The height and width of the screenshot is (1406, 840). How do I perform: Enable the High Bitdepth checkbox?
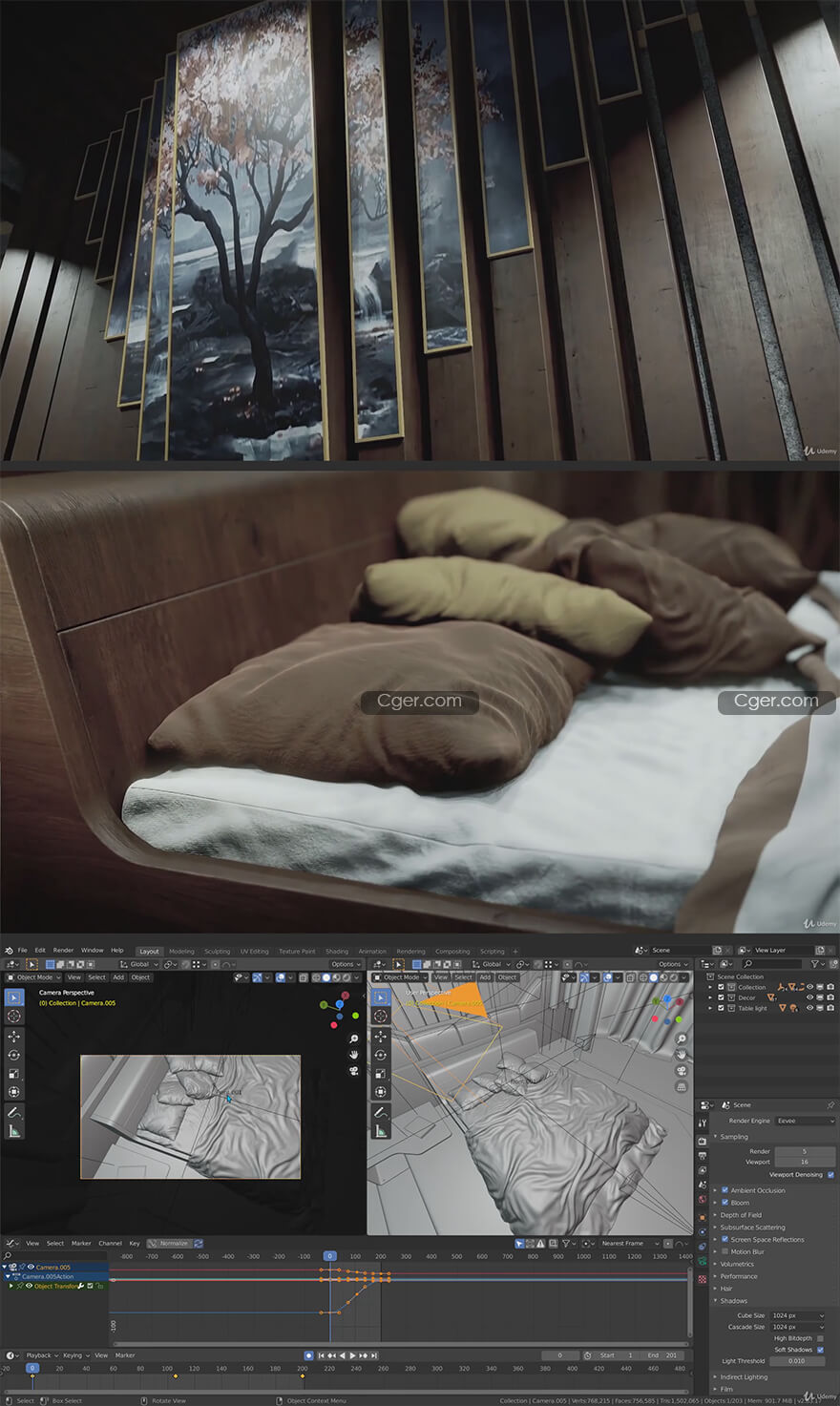pyautogui.click(x=820, y=1338)
